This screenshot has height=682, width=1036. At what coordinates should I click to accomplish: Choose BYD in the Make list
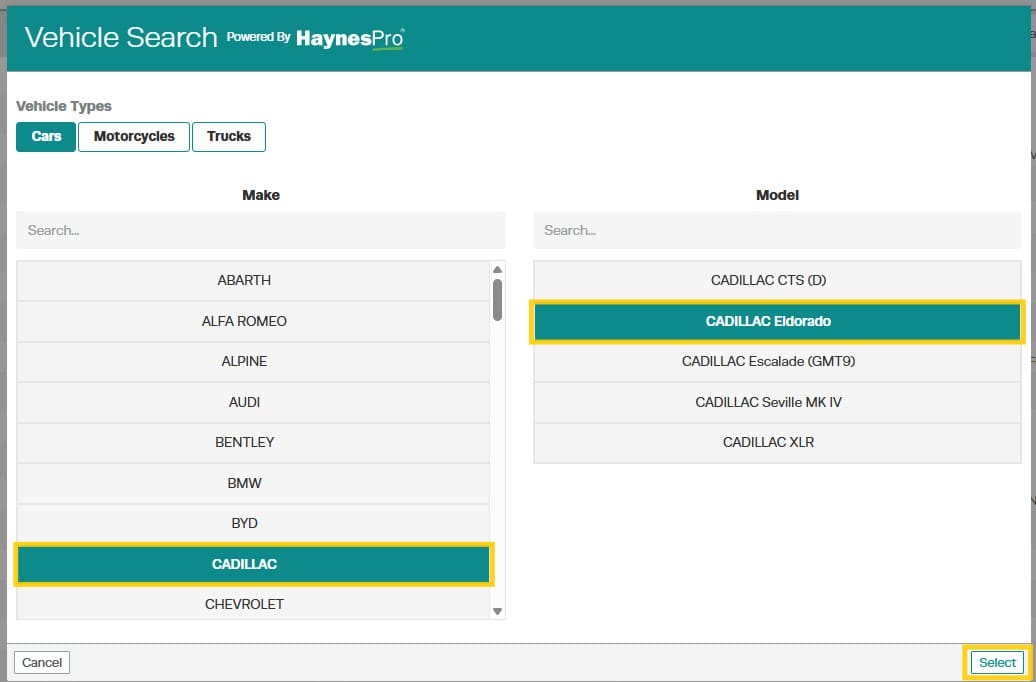point(253,524)
